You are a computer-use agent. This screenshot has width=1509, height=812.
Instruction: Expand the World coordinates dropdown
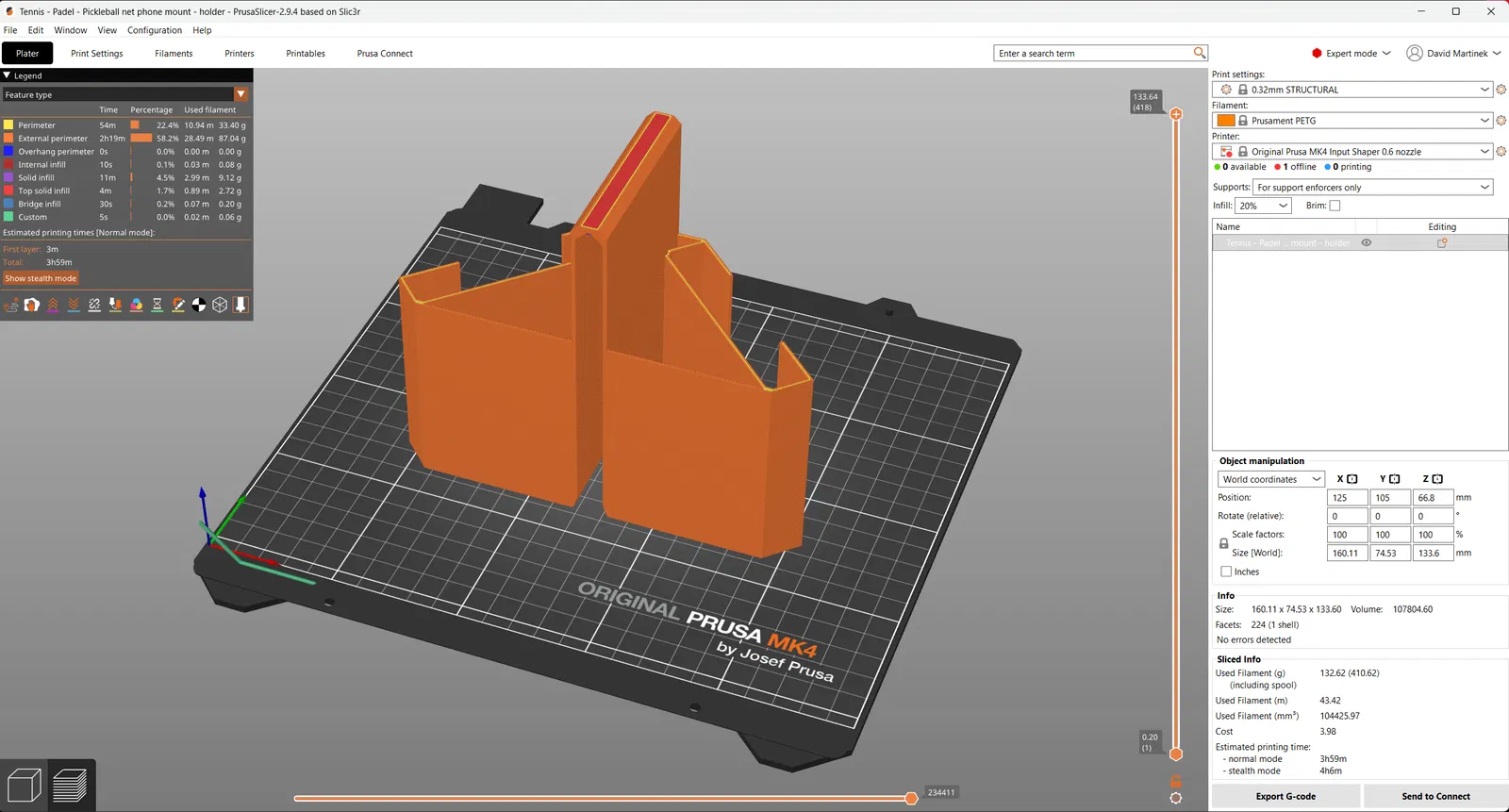[1271, 479]
